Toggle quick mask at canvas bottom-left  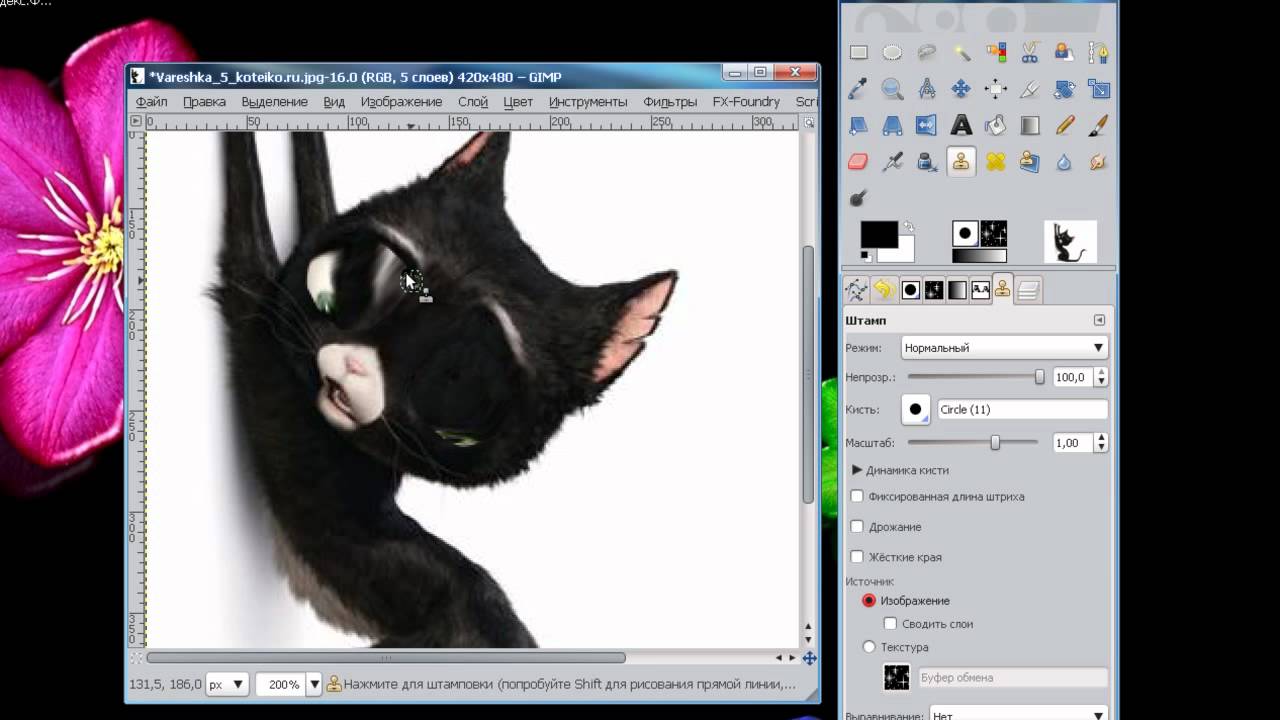pos(136,658)
